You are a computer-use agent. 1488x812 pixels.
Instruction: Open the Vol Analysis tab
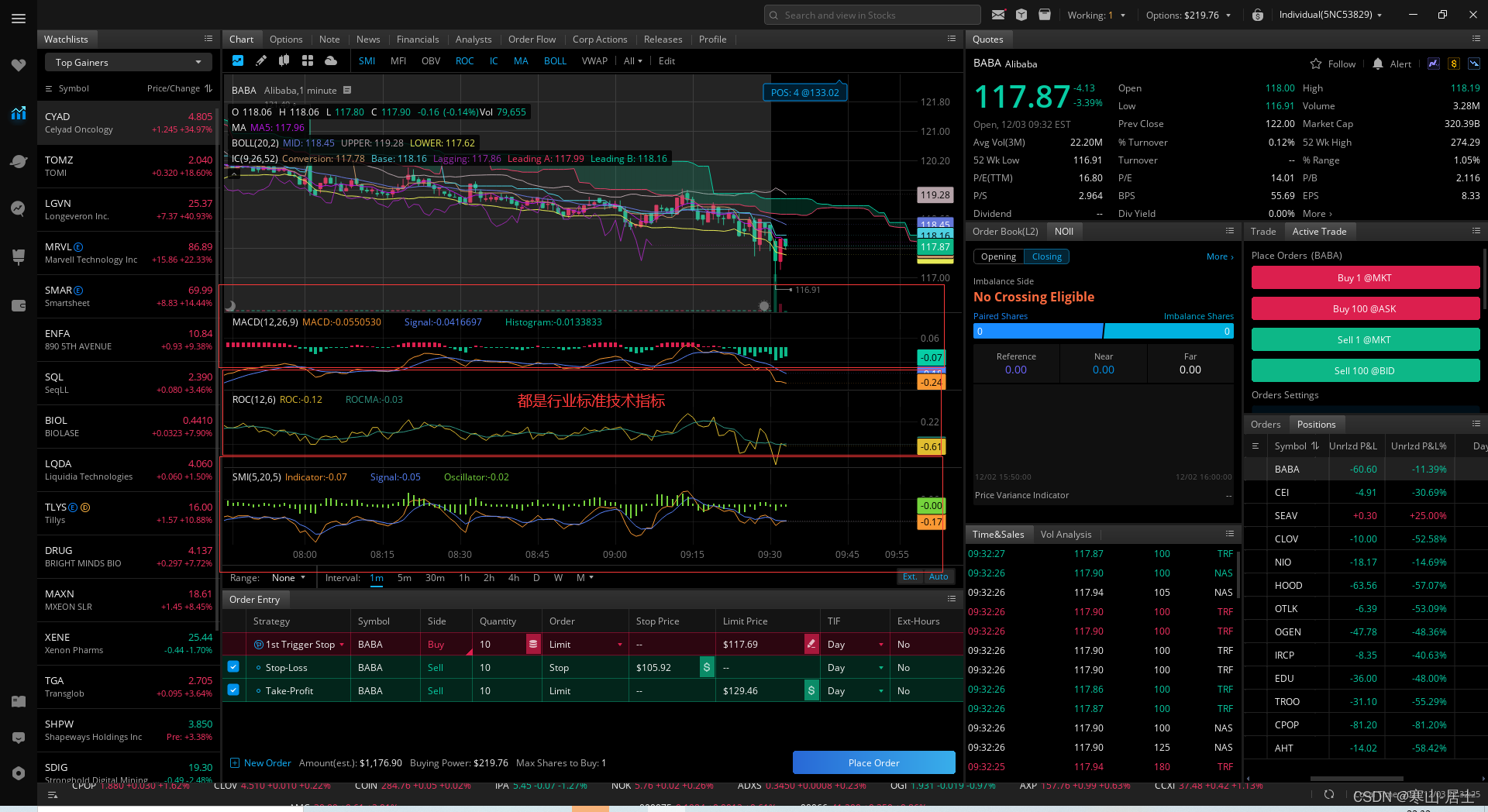(x=1066, y=534)
